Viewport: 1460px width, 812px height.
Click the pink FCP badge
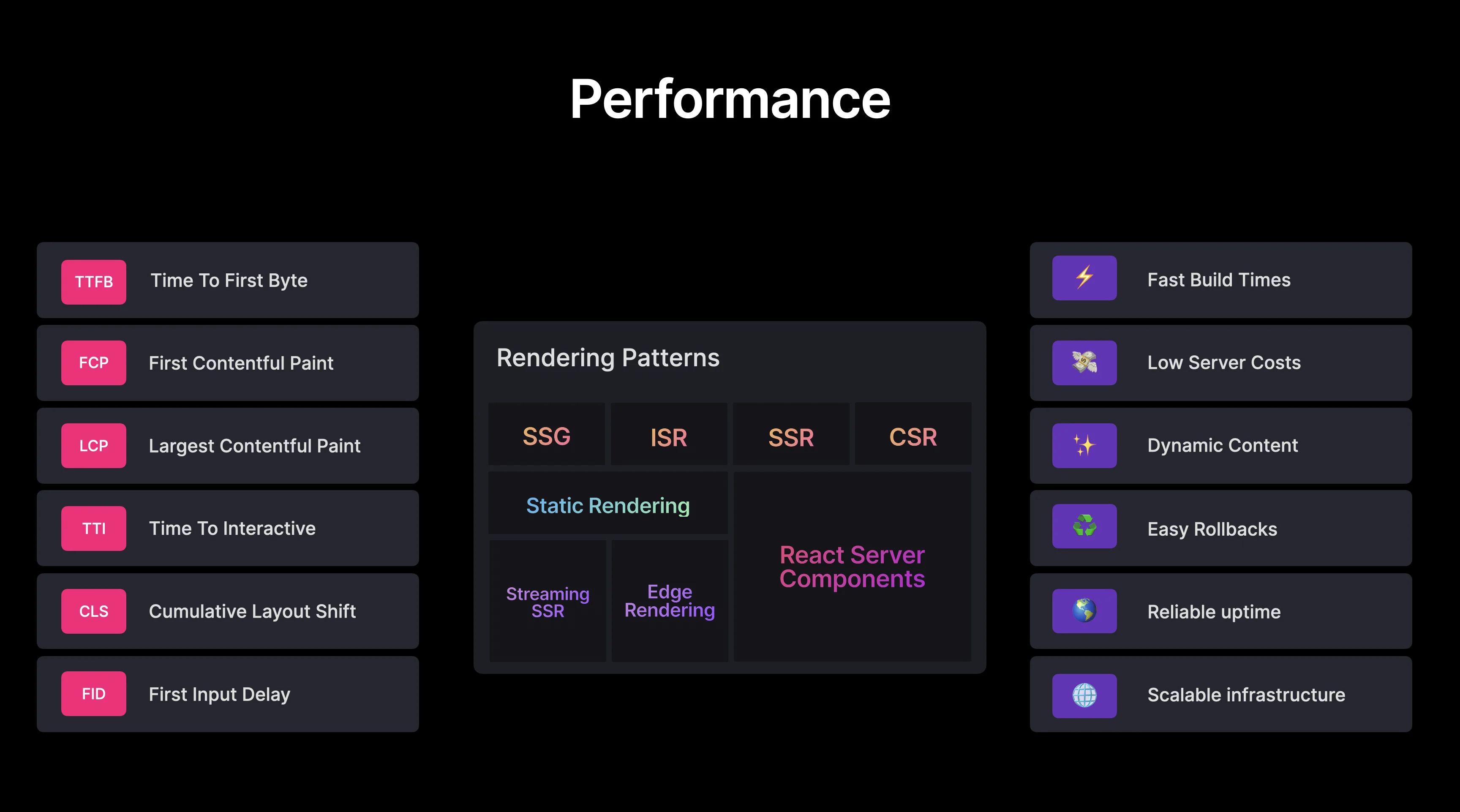pos(93,362)
